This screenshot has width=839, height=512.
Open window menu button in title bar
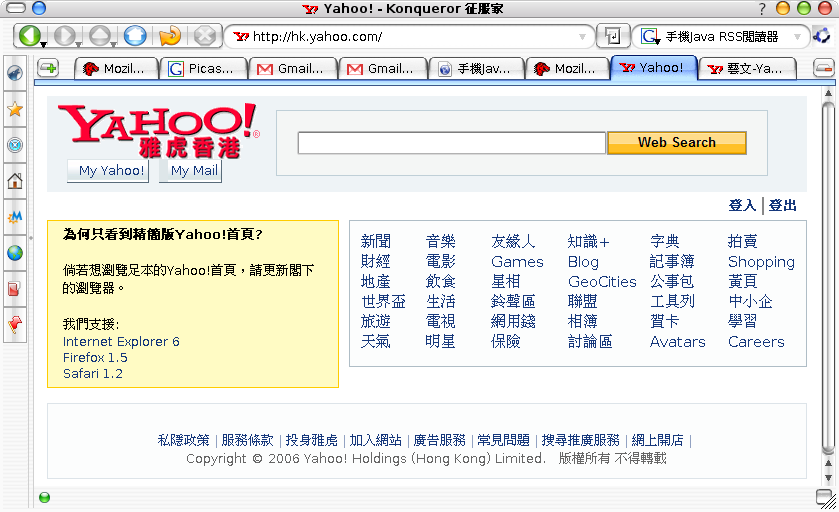click(16, 8)
